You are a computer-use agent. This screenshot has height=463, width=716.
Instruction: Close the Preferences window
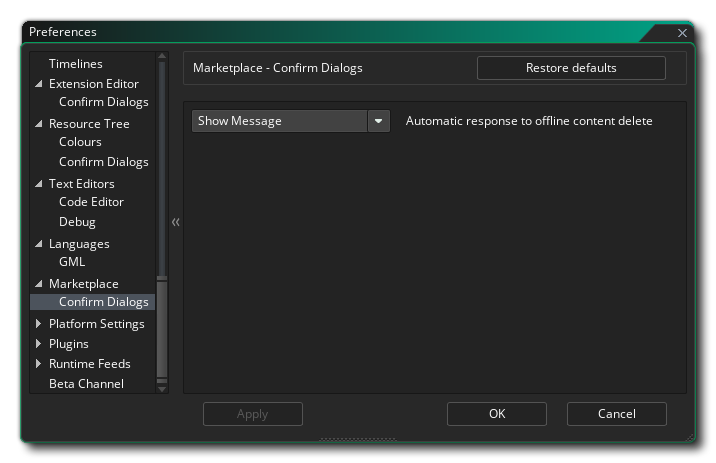coord(682,33)
